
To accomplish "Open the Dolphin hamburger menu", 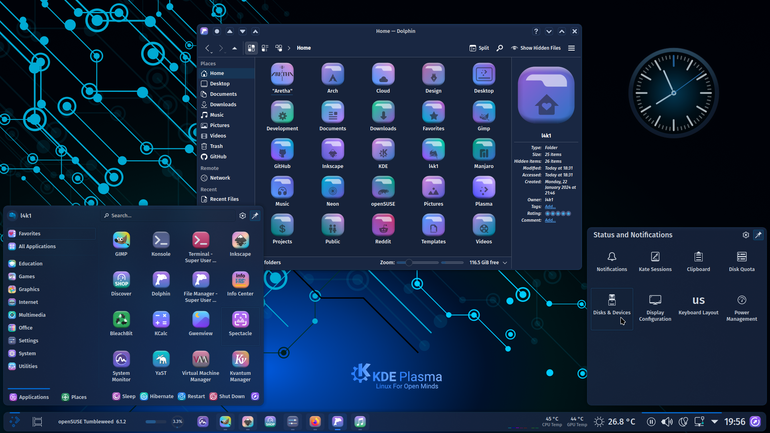I will pyautogui.click(x=571, y=48).
